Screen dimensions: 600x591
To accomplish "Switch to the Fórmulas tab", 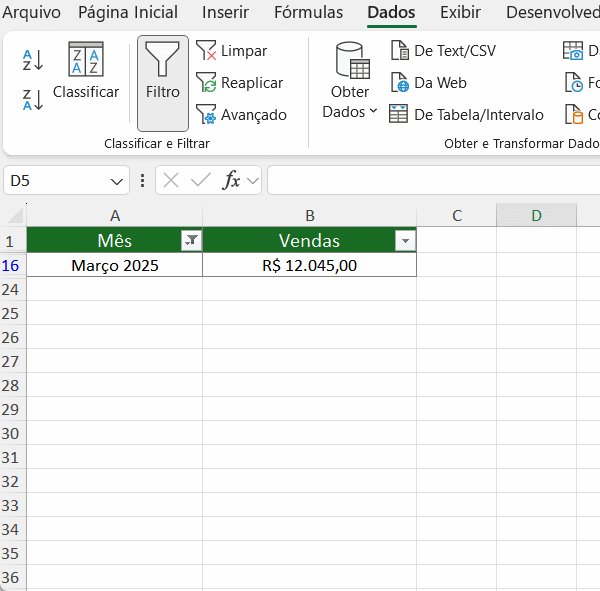I will [308, 12].
